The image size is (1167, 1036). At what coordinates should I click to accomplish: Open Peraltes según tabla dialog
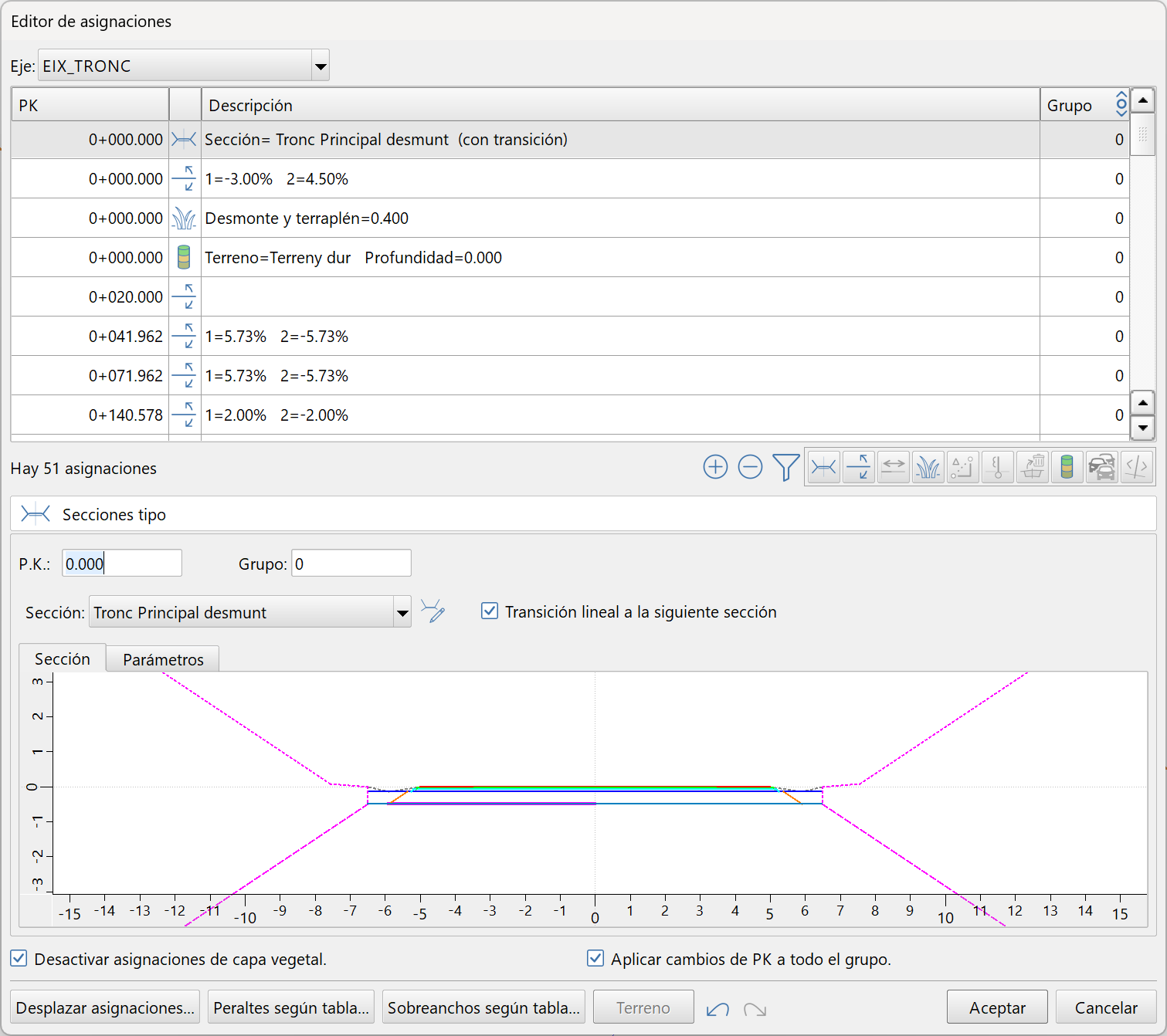click(291, 1007)
